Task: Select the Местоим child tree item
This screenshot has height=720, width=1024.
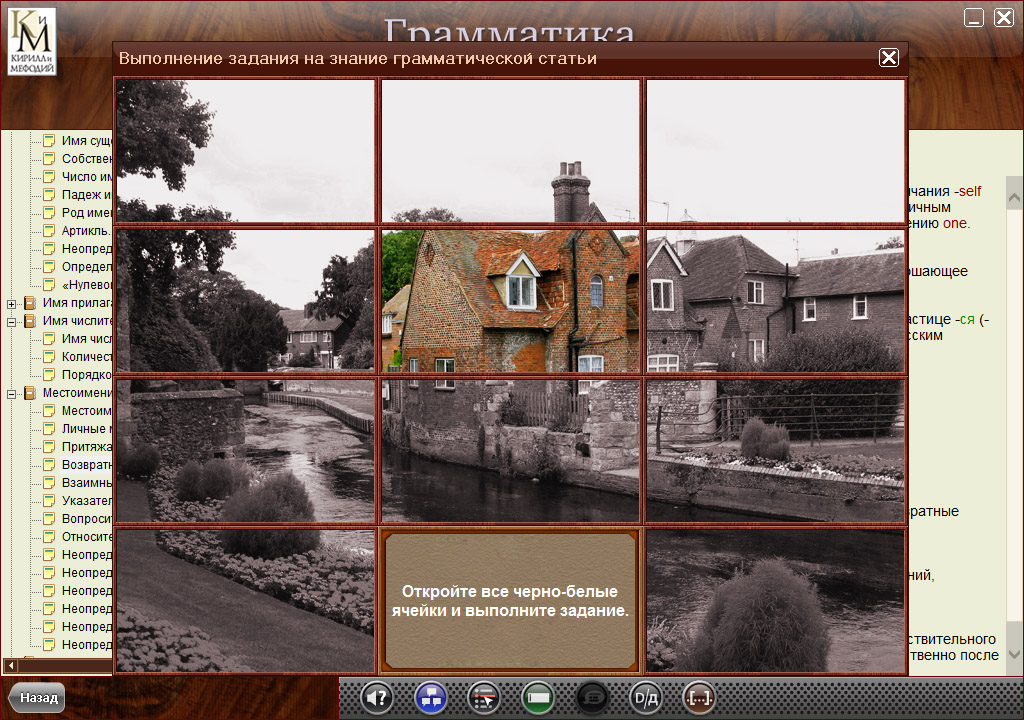Action: (x=86, y=410)
